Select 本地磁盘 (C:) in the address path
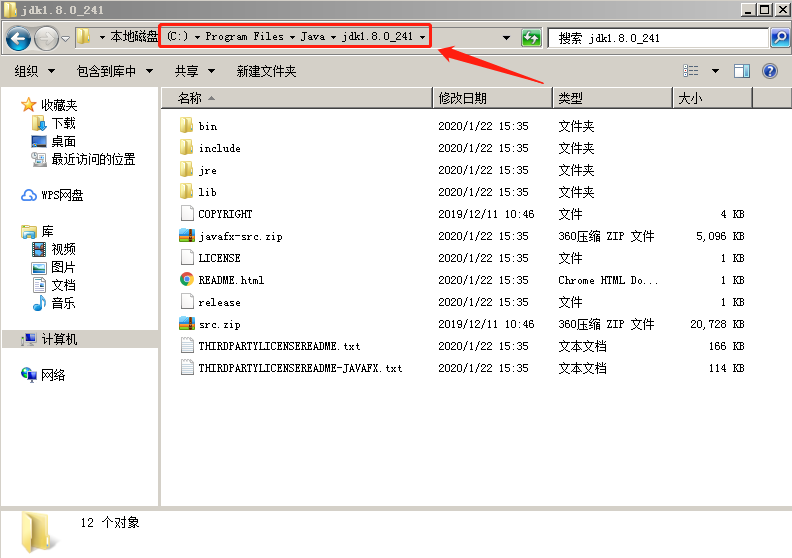Image resolution: width=792 pixels, height=558 pixels. coord(149,36)
